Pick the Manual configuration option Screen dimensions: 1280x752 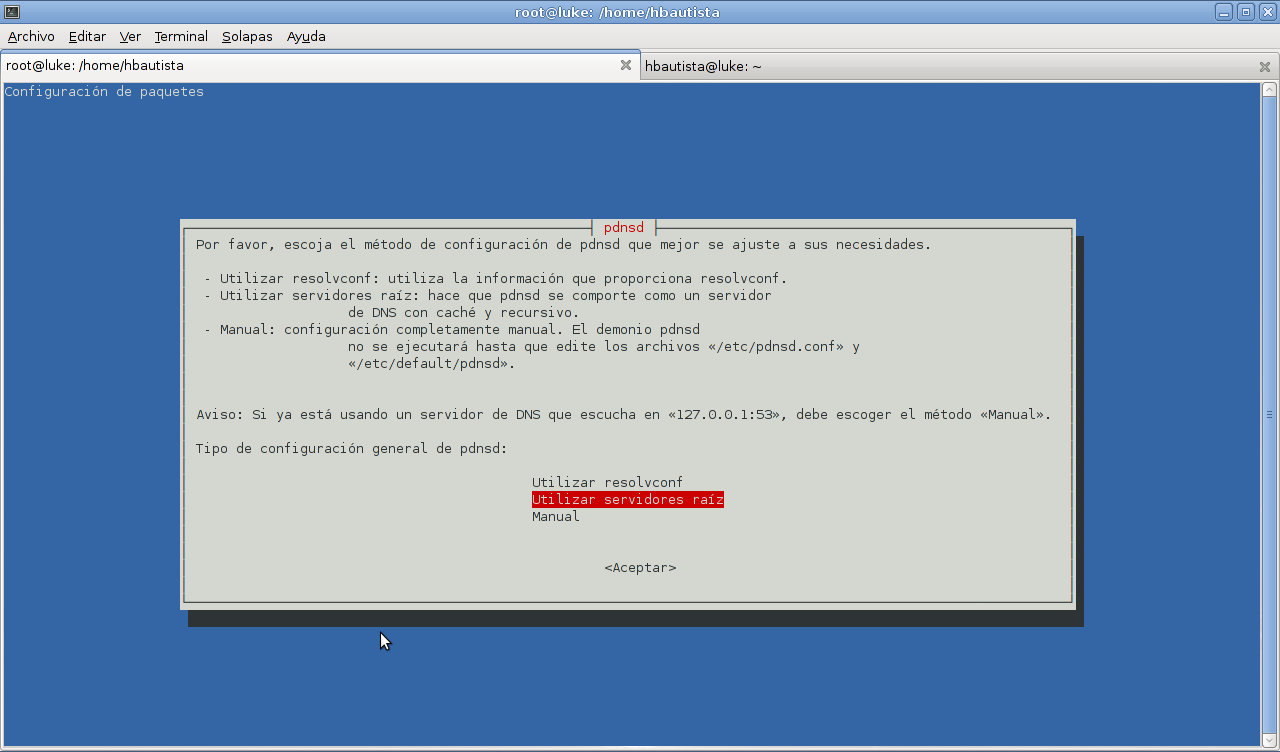click(556, 516)
